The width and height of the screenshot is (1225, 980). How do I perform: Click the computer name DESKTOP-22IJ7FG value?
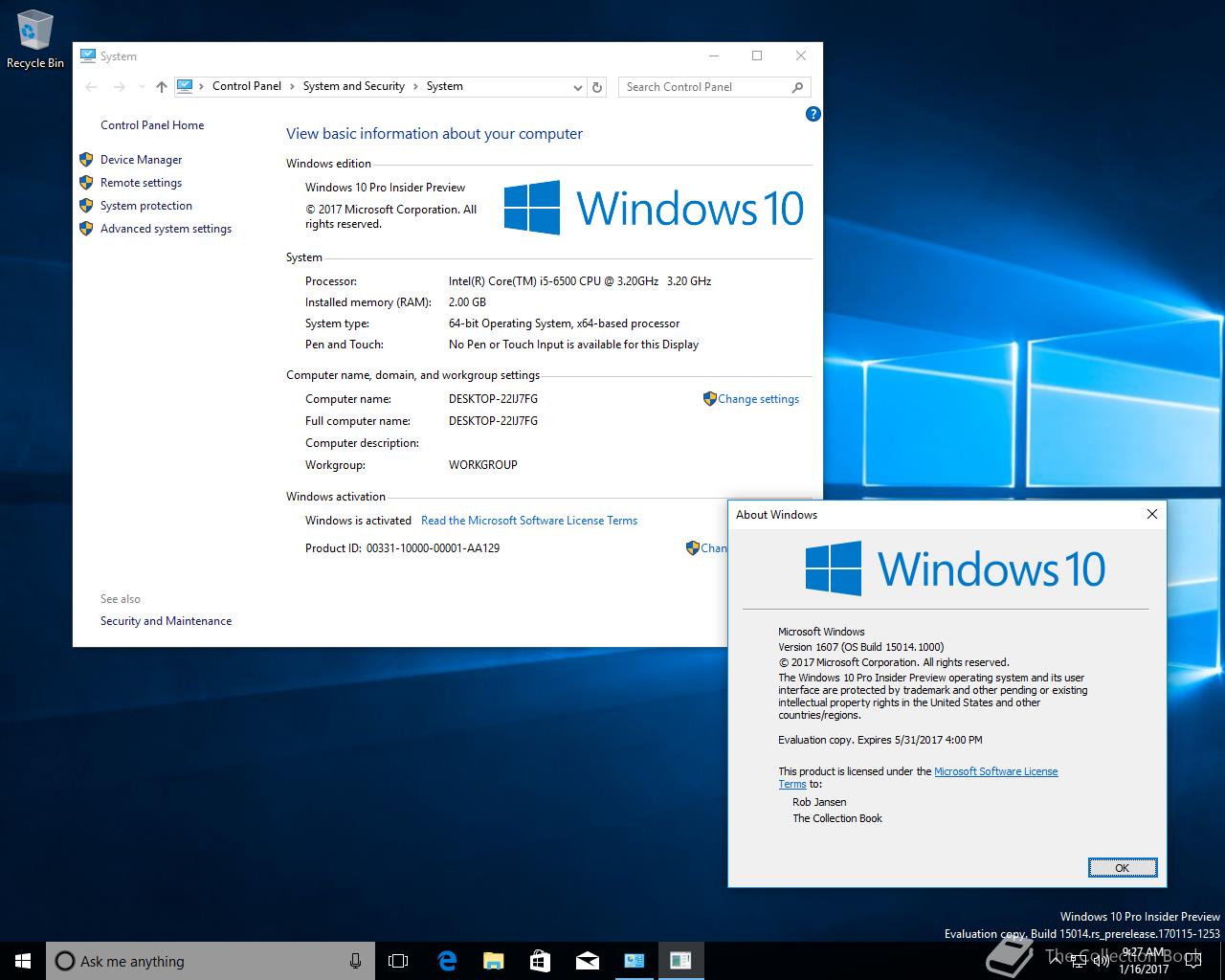[493, 399]
